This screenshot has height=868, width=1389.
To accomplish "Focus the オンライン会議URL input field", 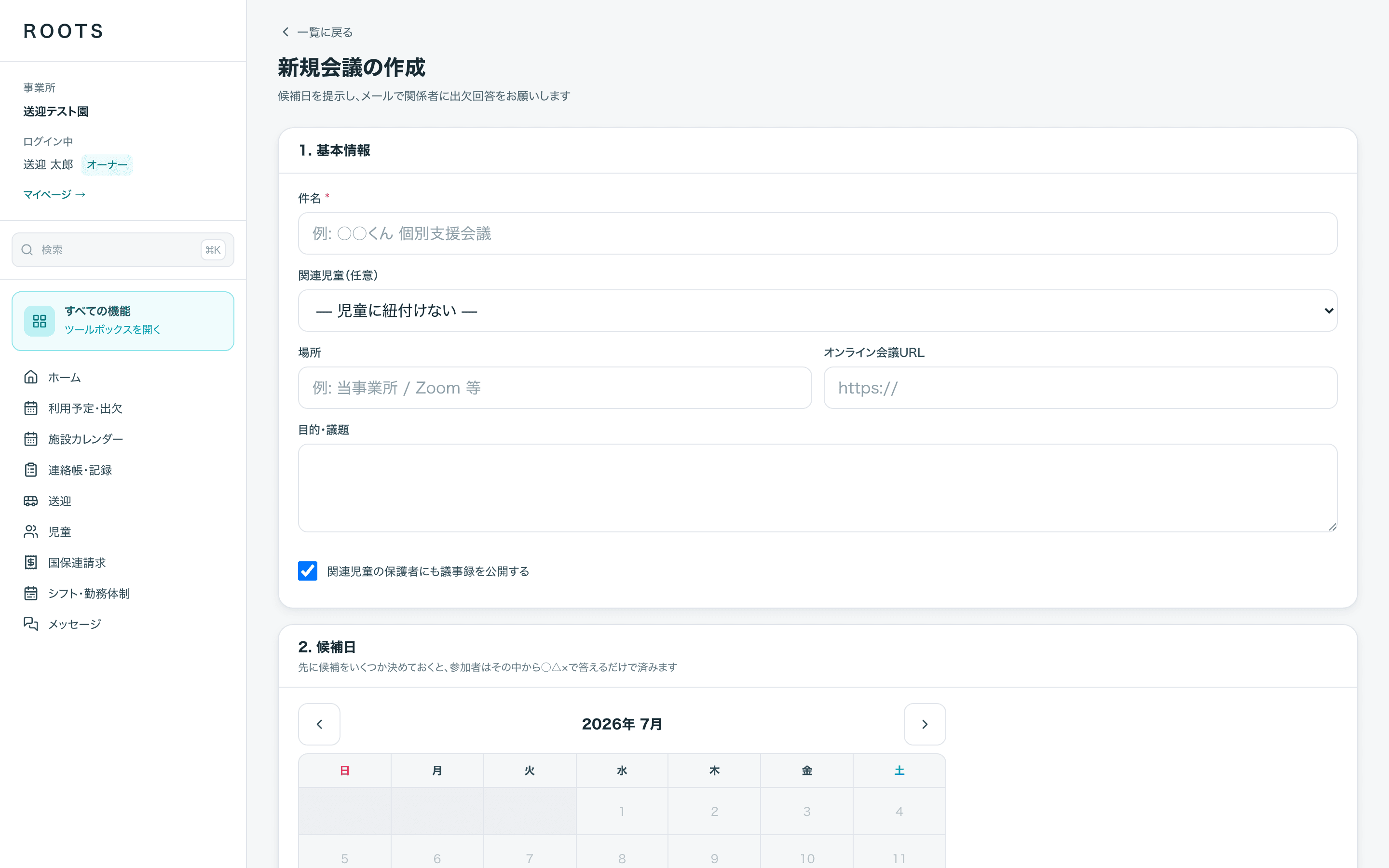I will coord(1080,388).
